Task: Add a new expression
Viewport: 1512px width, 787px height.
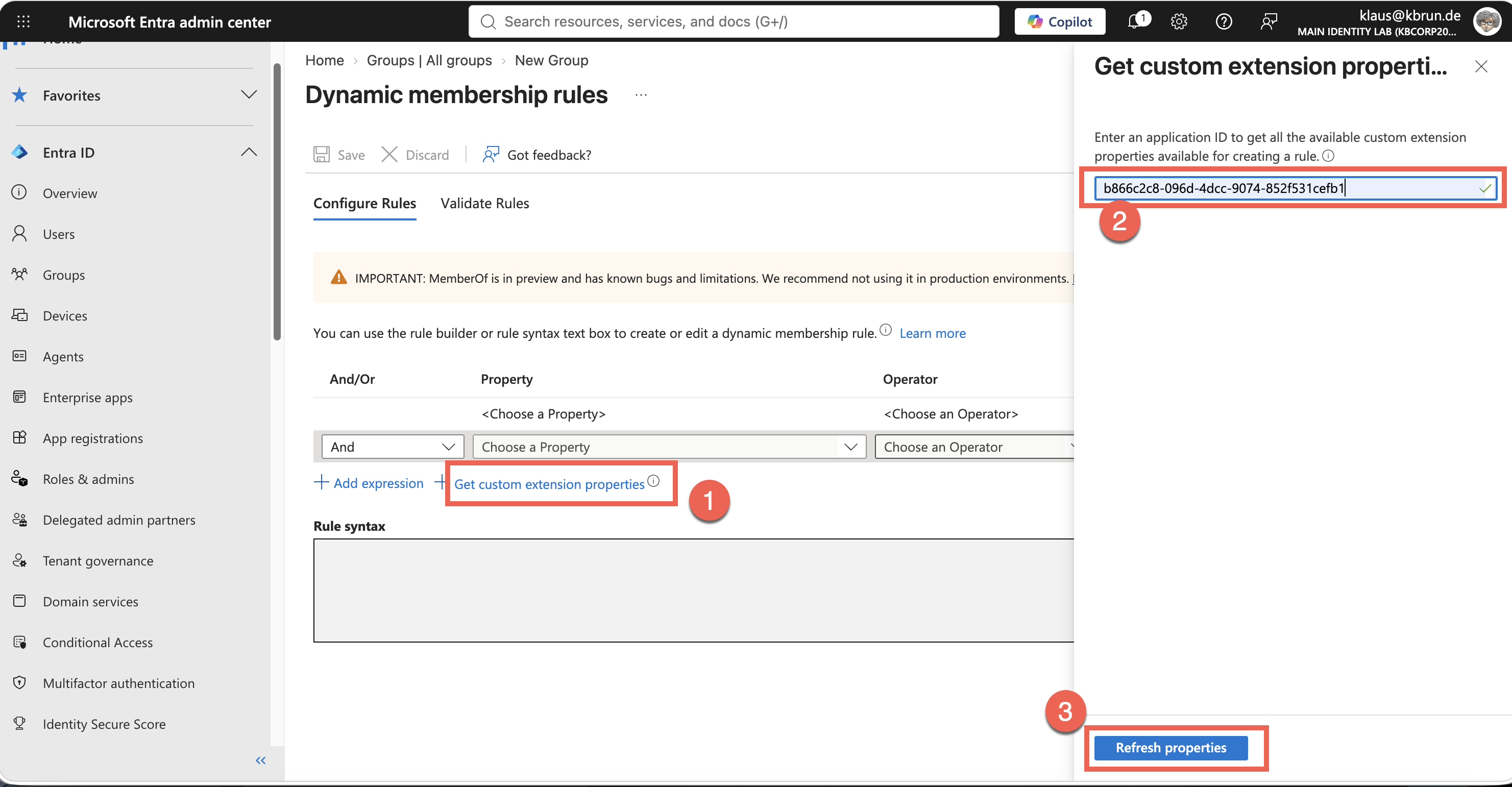Action: click(x=369, y=483)
